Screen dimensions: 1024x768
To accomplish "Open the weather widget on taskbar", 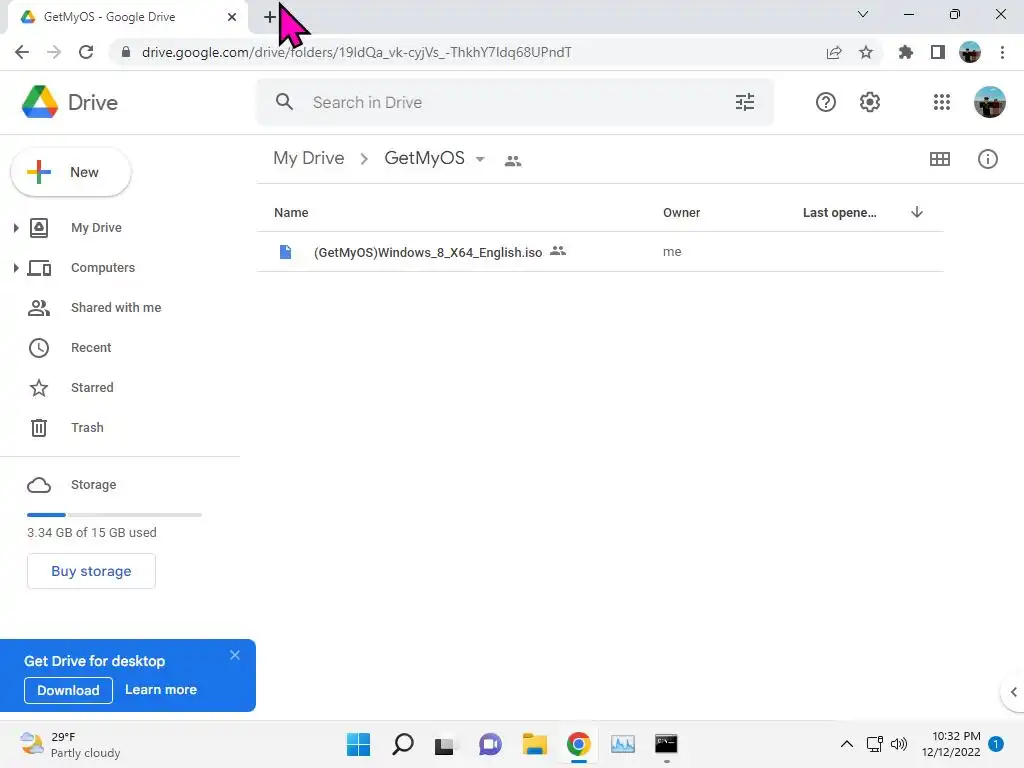I will pyautogui.click(x=70, y=744).
